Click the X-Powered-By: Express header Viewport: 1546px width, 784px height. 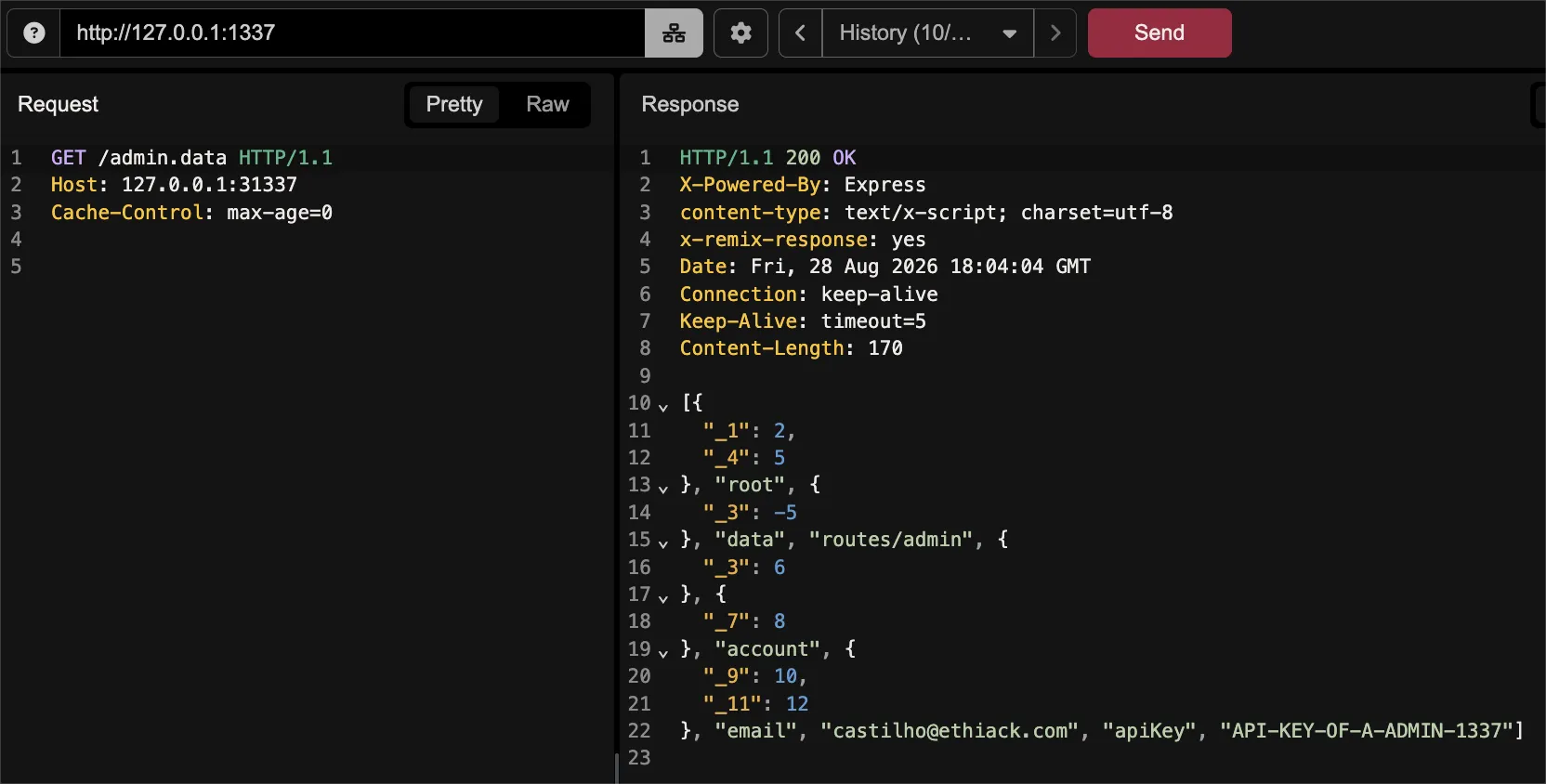coord(803,185)
